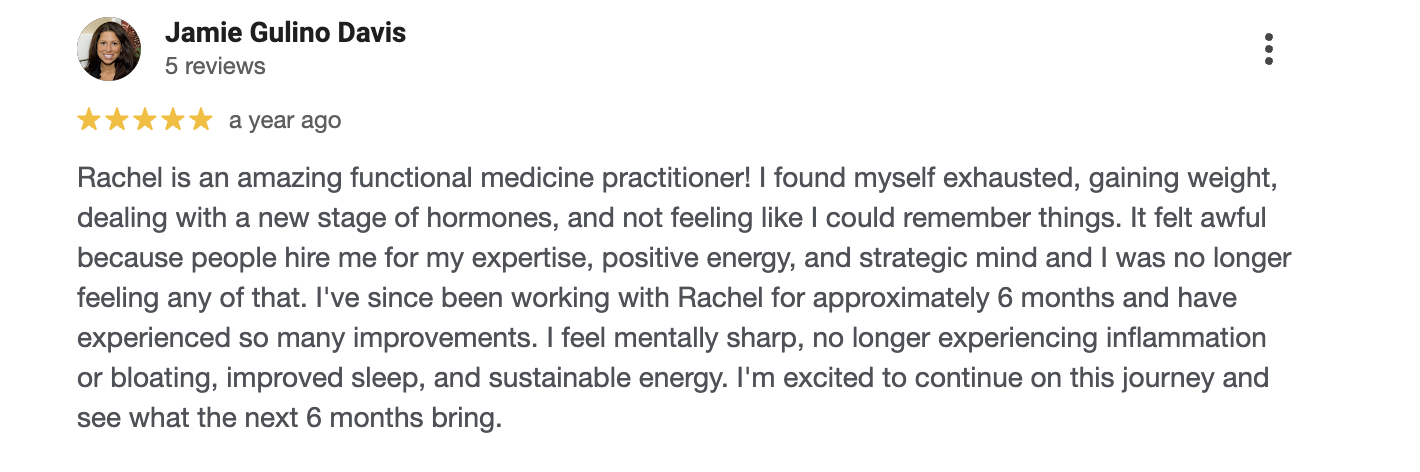Click the '5 reviews' count under the name
The height and width of the screenshot is (472, 1420).
click(x=215, y=66)
